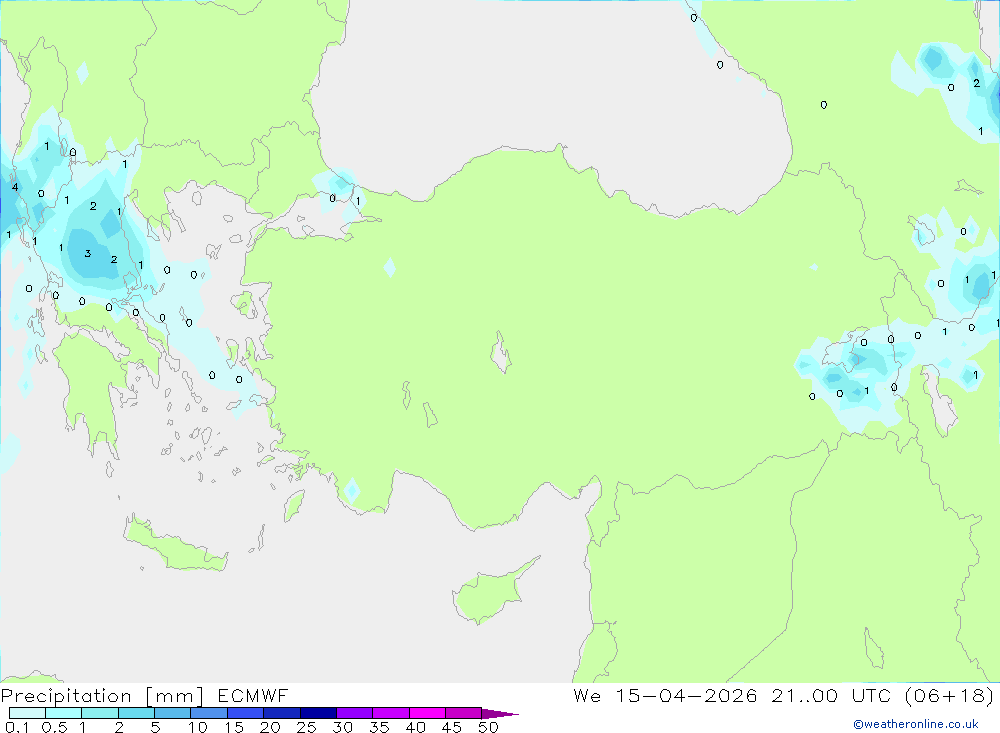1000x733 pixels.
Task: Select the 0.5–1 mm light cyan swatch
Action: [64, 713]
